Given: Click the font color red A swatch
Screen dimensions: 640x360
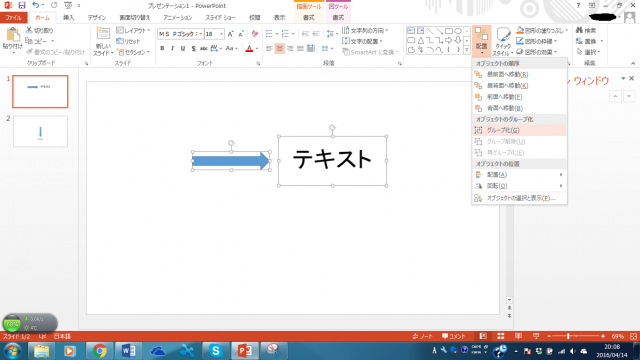Looking at the screenshot, I should [x=249, y=49].
